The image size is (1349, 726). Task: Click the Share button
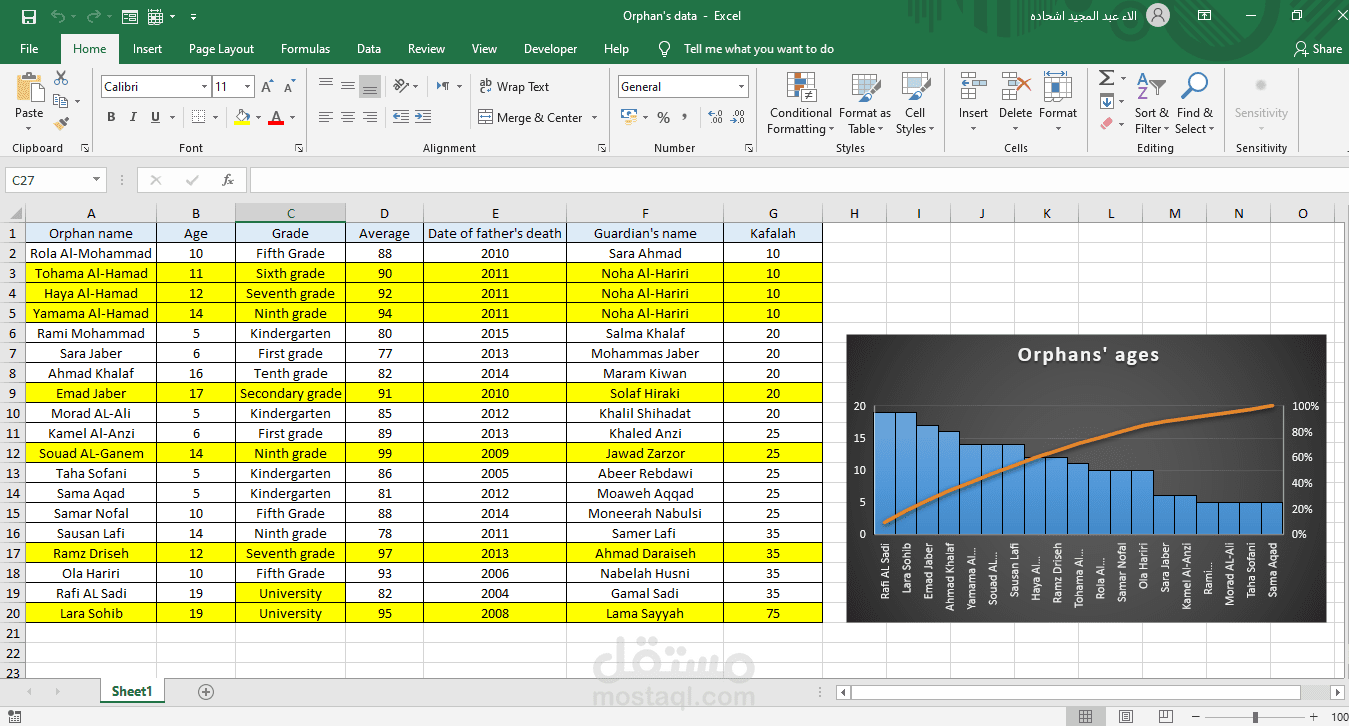click(x=1318, y=49)
